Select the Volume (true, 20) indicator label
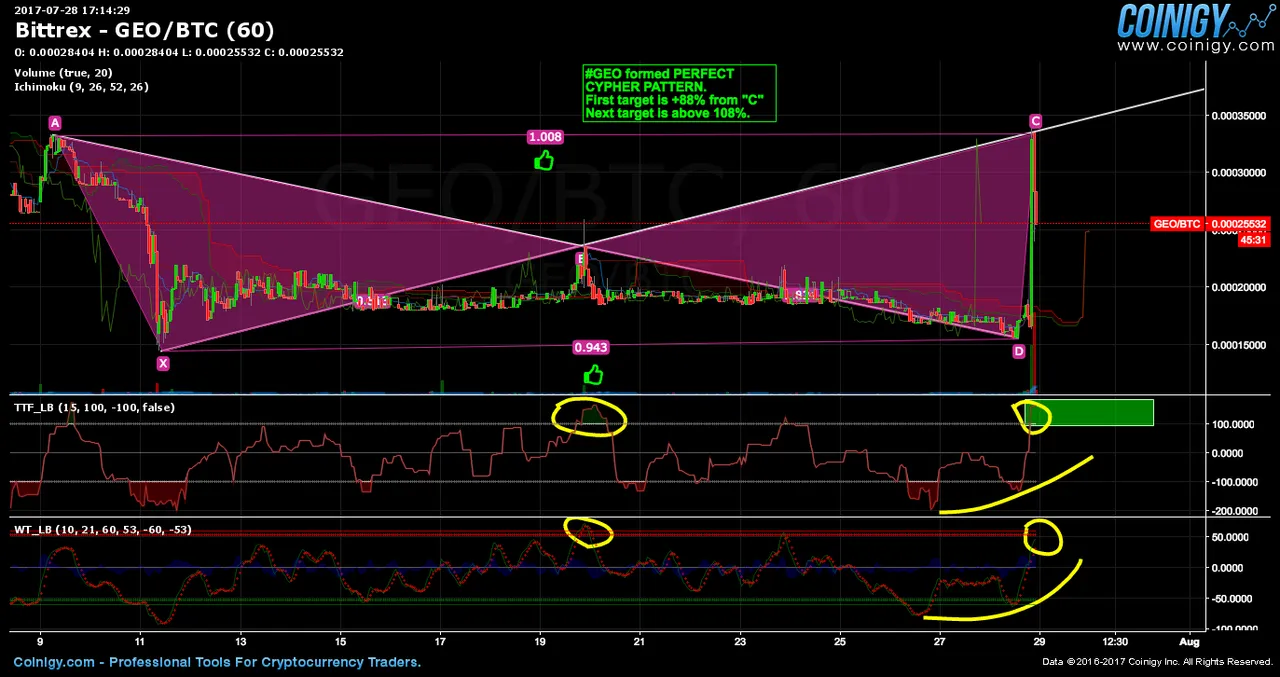Viewport: 1280px width, 677px height. pyautogui.click(x=63, y=73)
